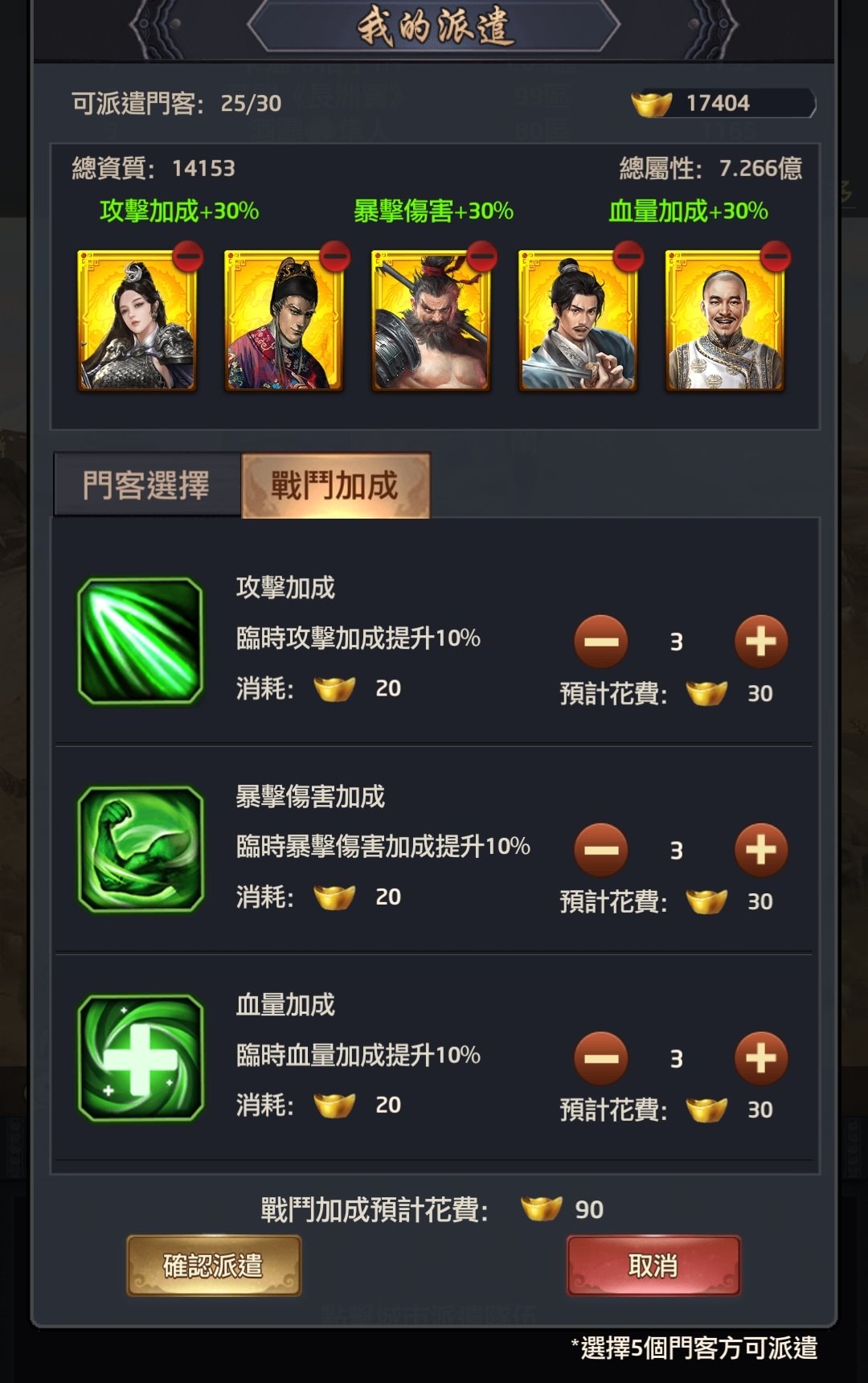The width and height of the screenshot is (868, 1383).
Task: Tap the ingot next to total cost 90
Action: coord(542,1209)
